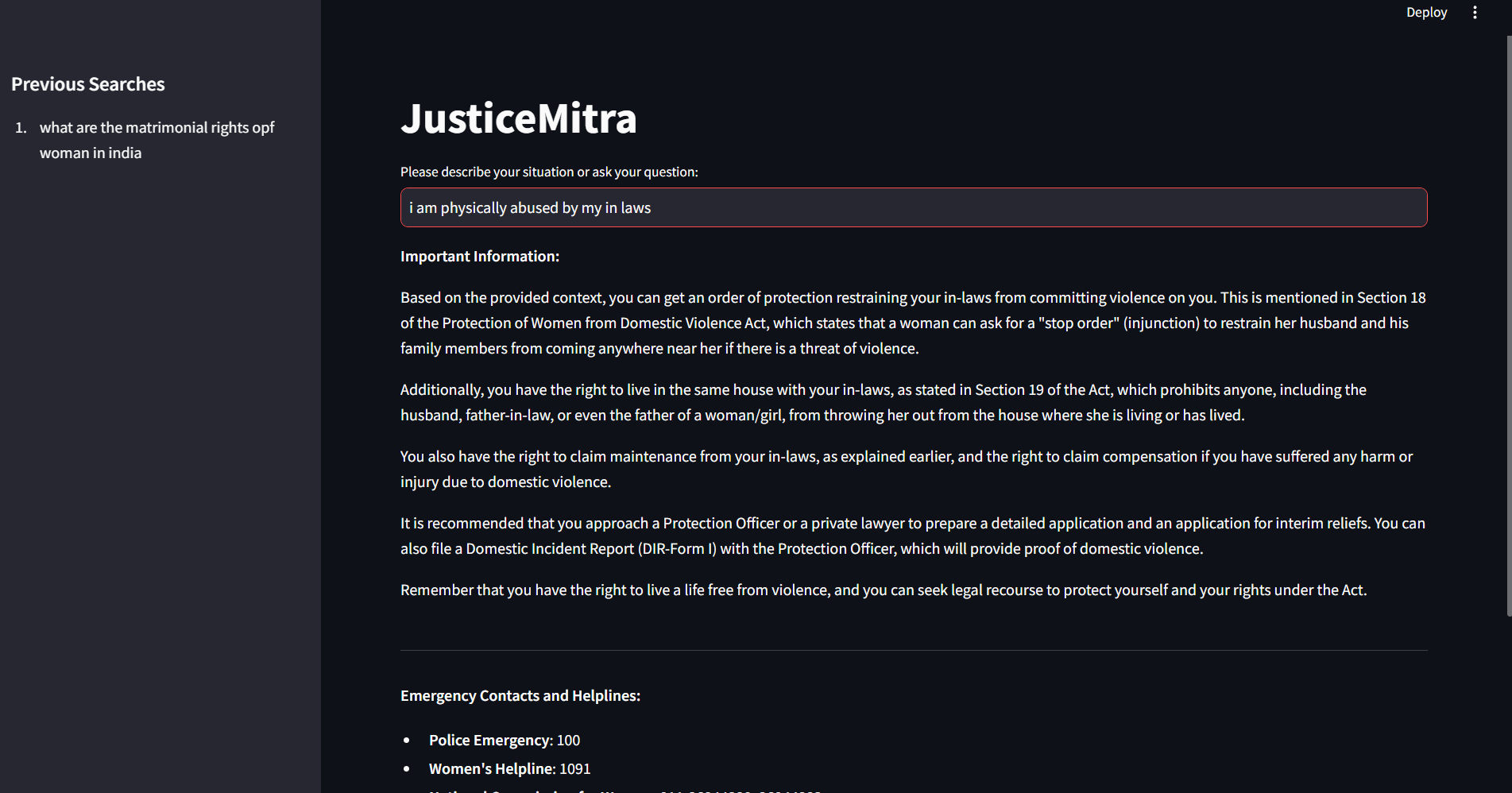This screenshot has width=1512, height=793.
Task: Click the Previous Searches heading
Action: click(88, 84)
